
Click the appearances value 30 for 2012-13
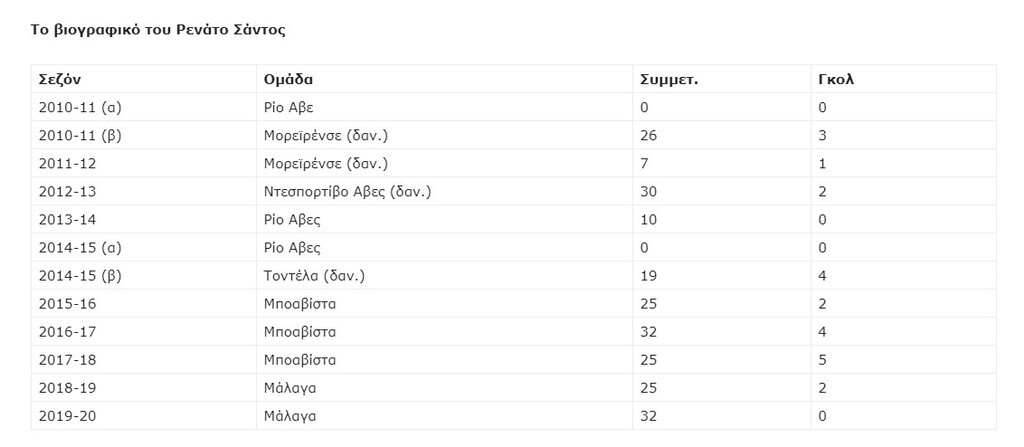(648, 191)
